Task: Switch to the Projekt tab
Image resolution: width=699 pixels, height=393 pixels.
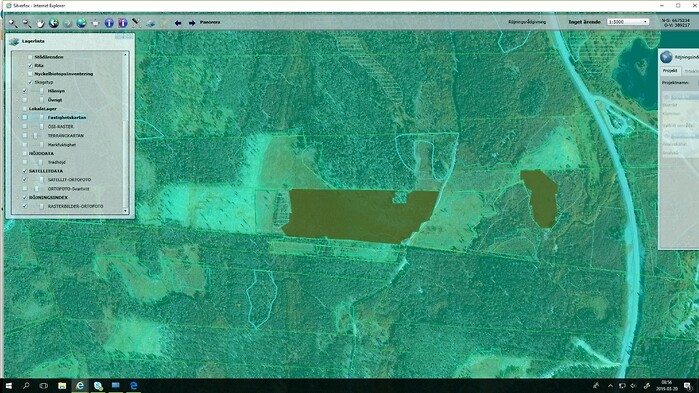Action: point(670,70)
